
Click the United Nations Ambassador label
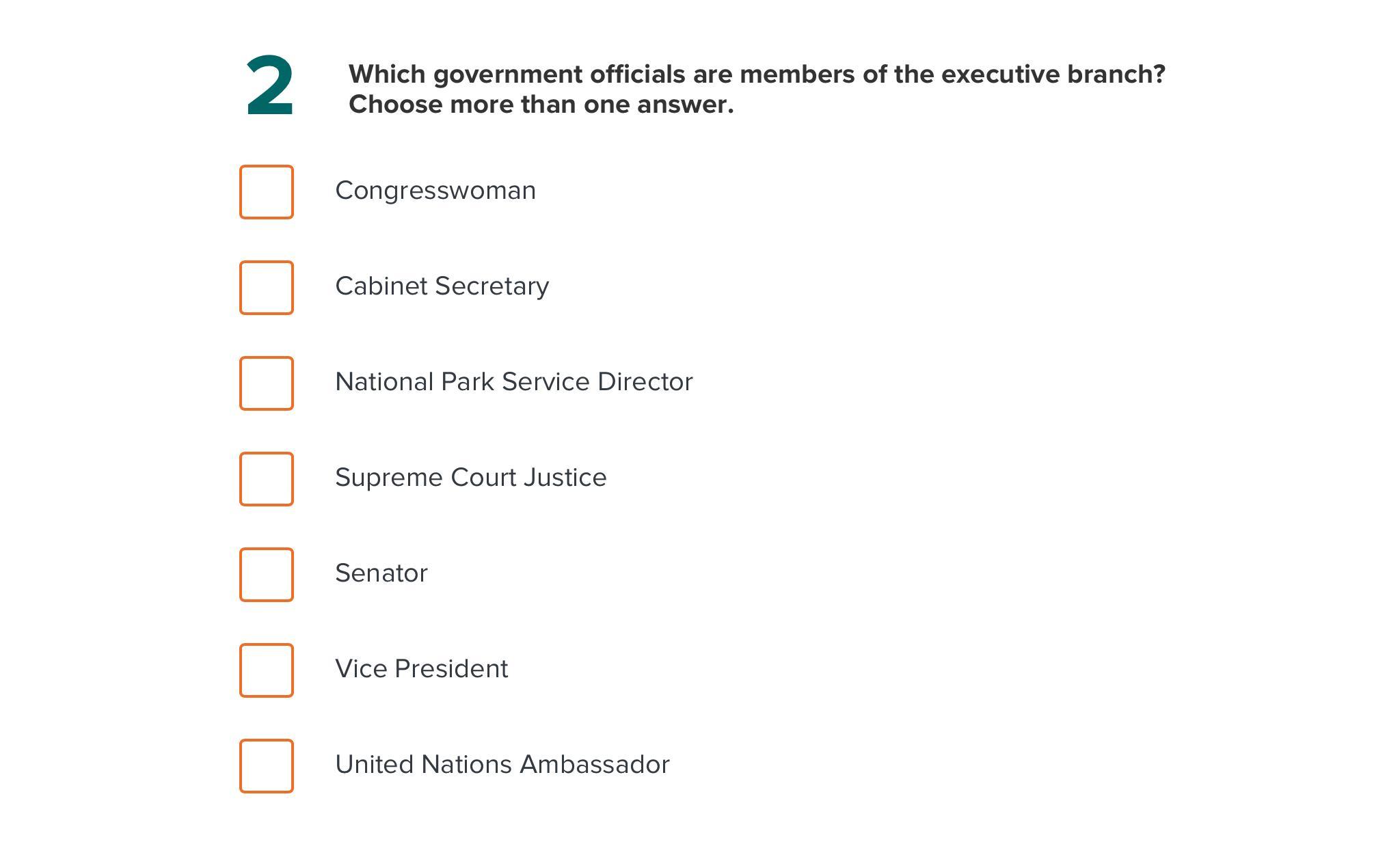point(502,765)
